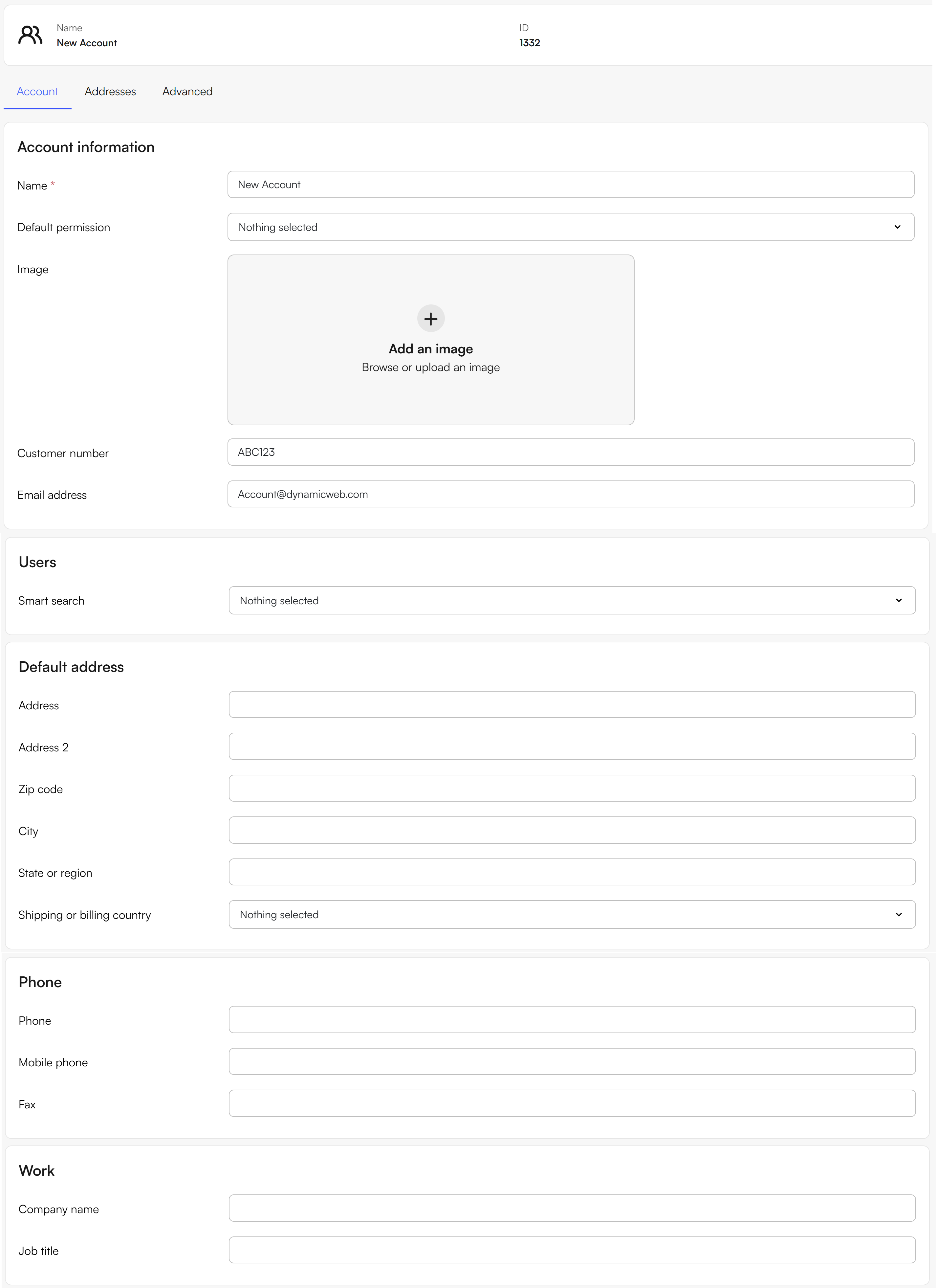Click the Browse or upload an image area
This screenshot has width=936, height=1288.
[x=431, y=367]
